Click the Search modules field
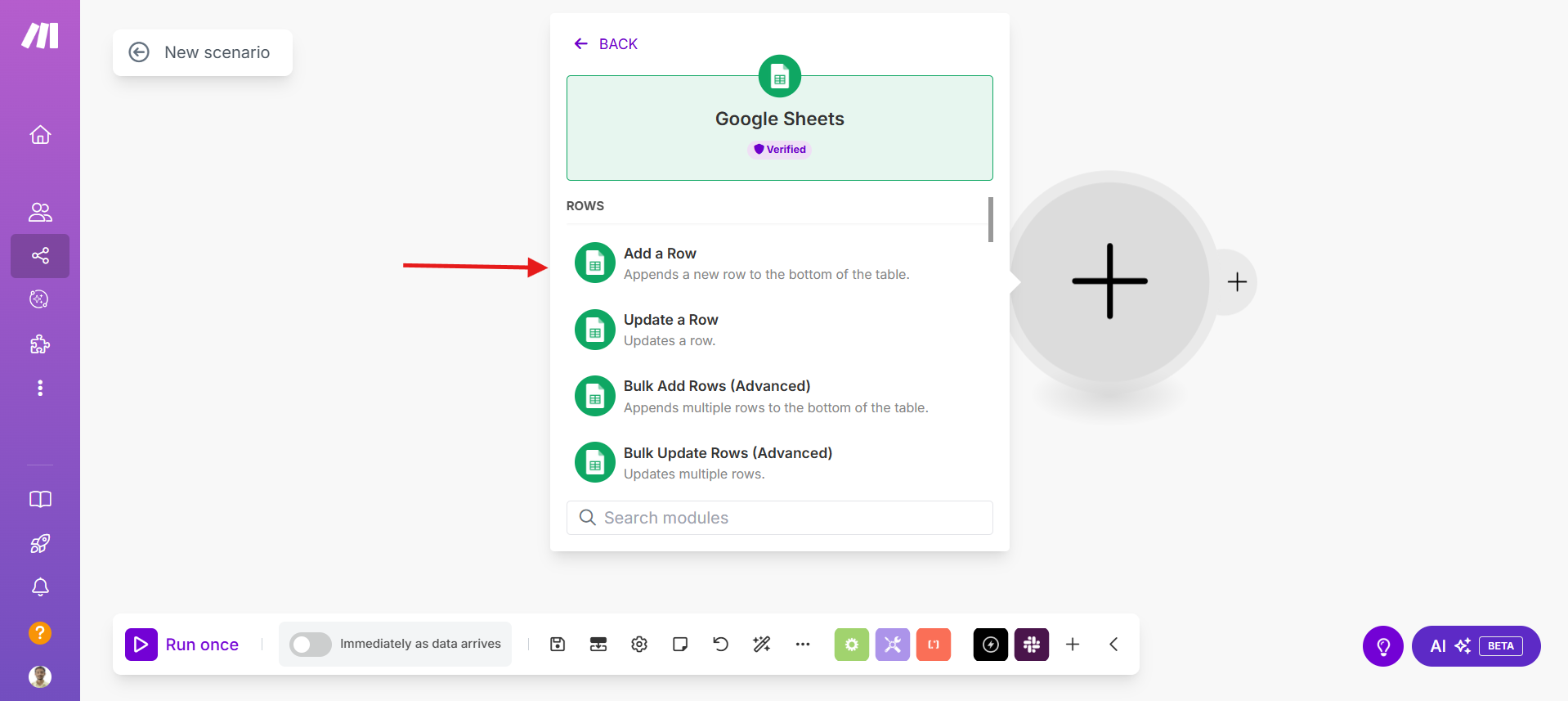 coord(780,518)
